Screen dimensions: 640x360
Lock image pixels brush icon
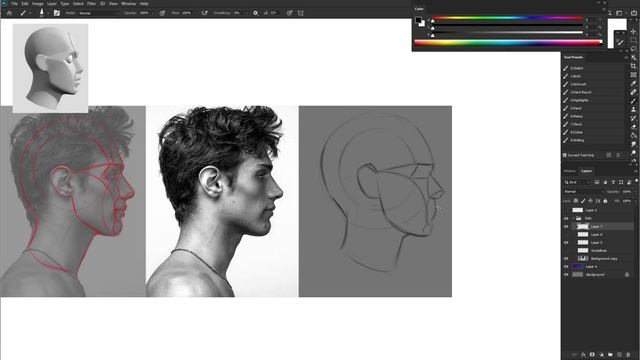583,201
